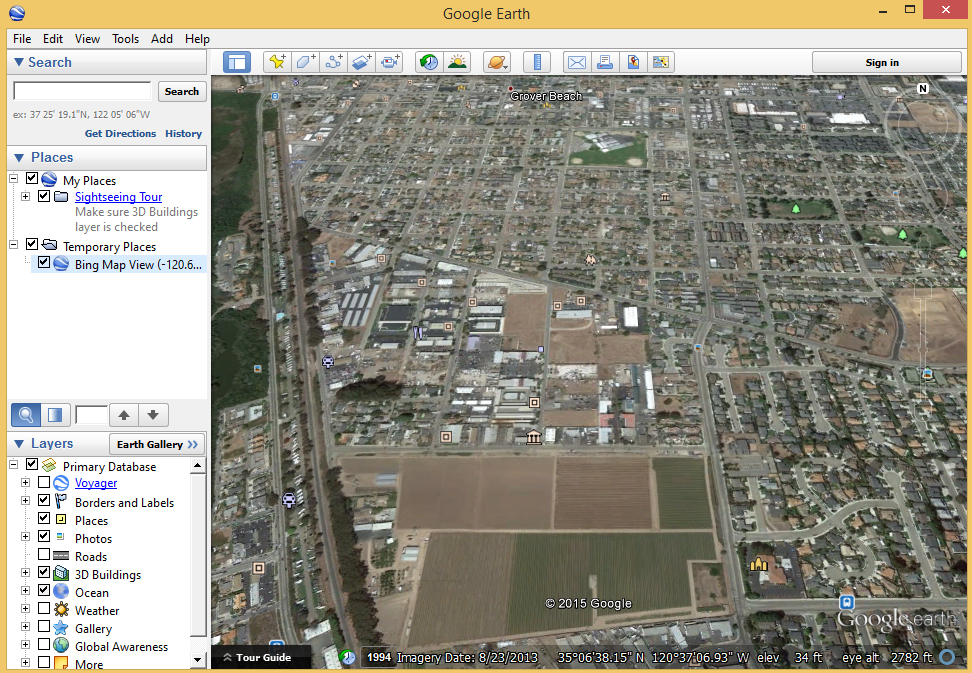
Task: Click the magnifier icon below the Places panel
Action: [26, 415]
